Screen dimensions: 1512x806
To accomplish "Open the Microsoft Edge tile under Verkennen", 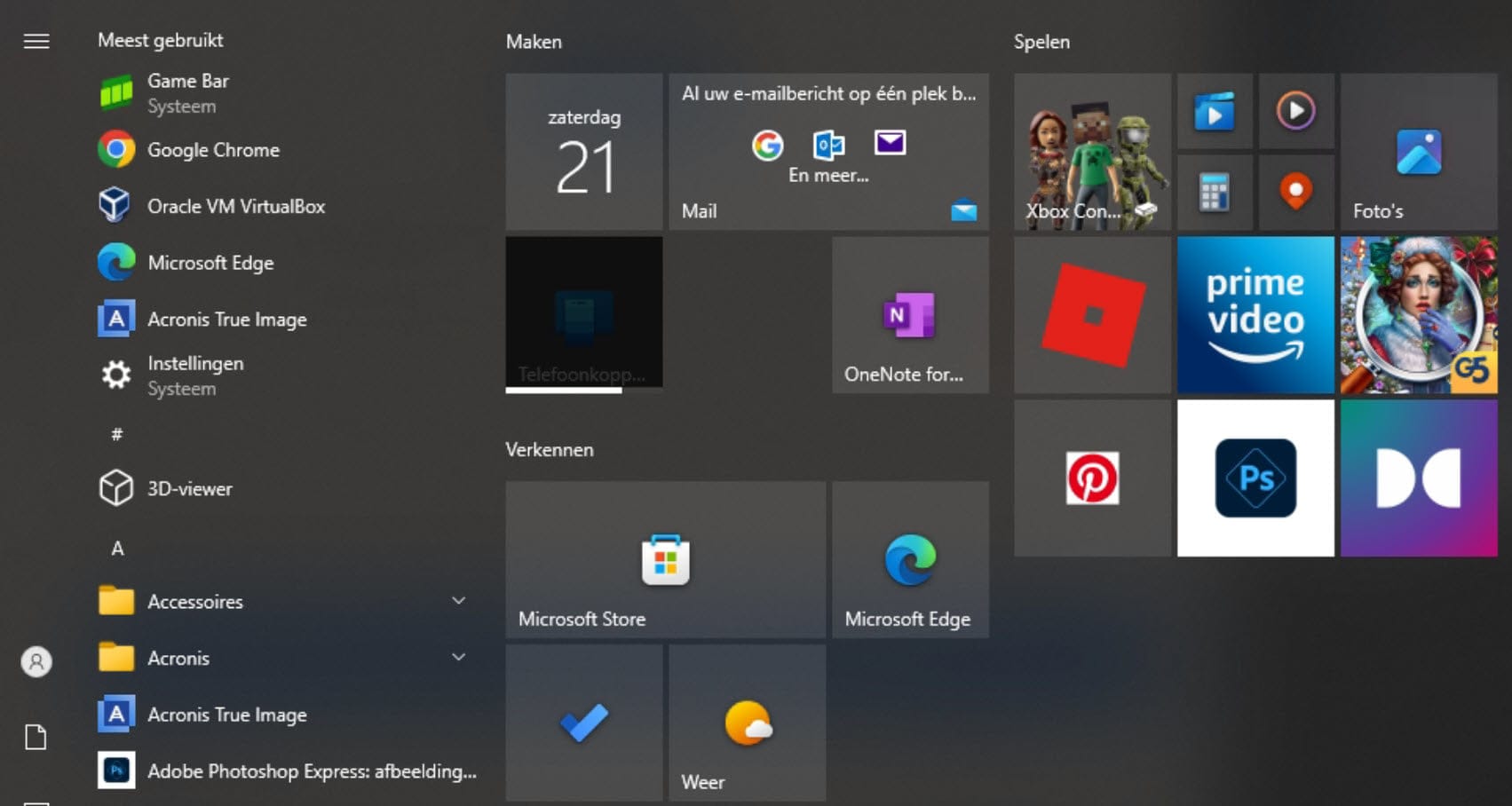I will click(x=910, y=560).
